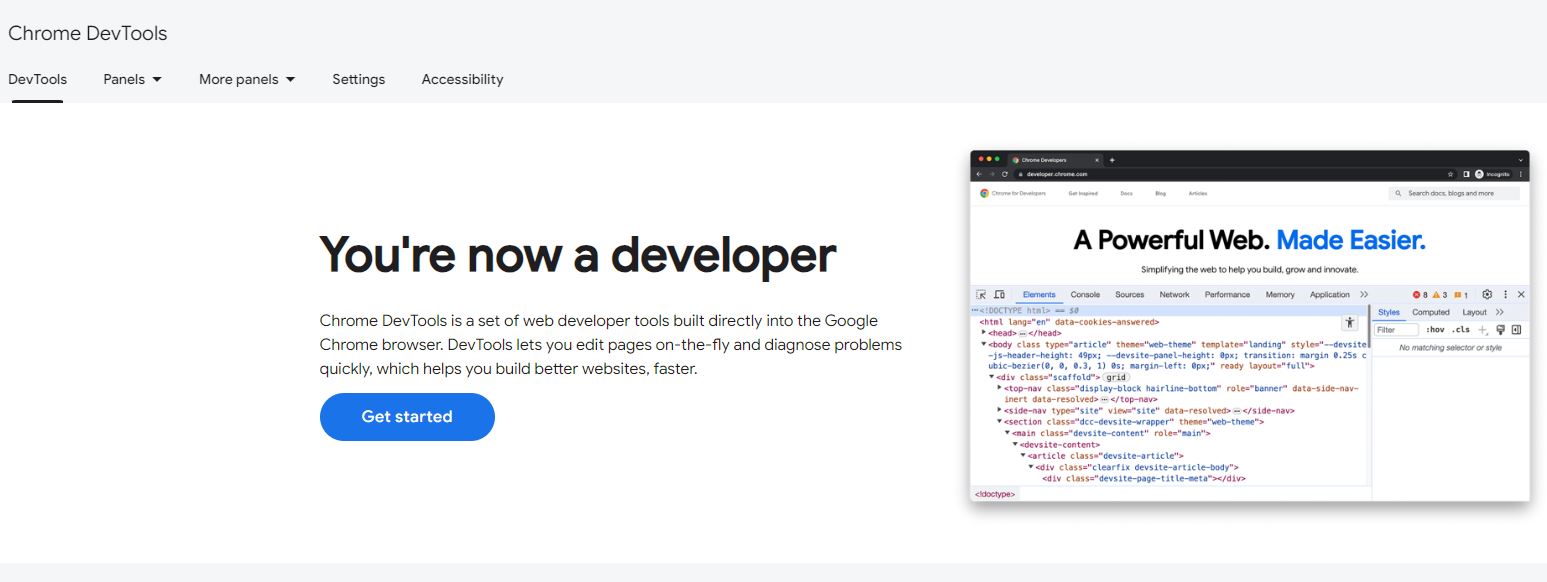Click the yellow warning count badge showing 3
1547x582 pixels.
[x=1440, y=295]
